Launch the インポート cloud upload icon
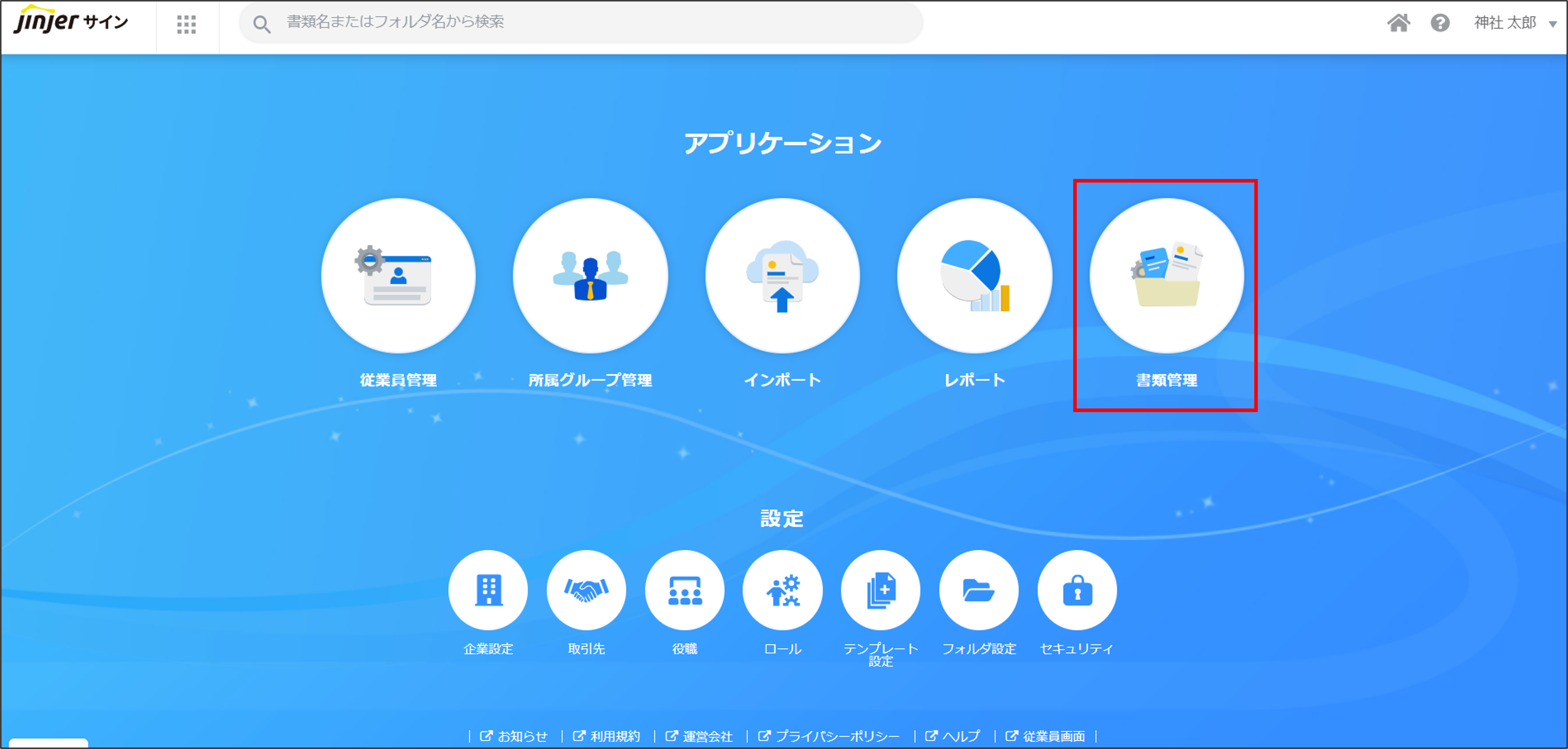The height and width of the screenshot is (749, 1568). [782, 276]
